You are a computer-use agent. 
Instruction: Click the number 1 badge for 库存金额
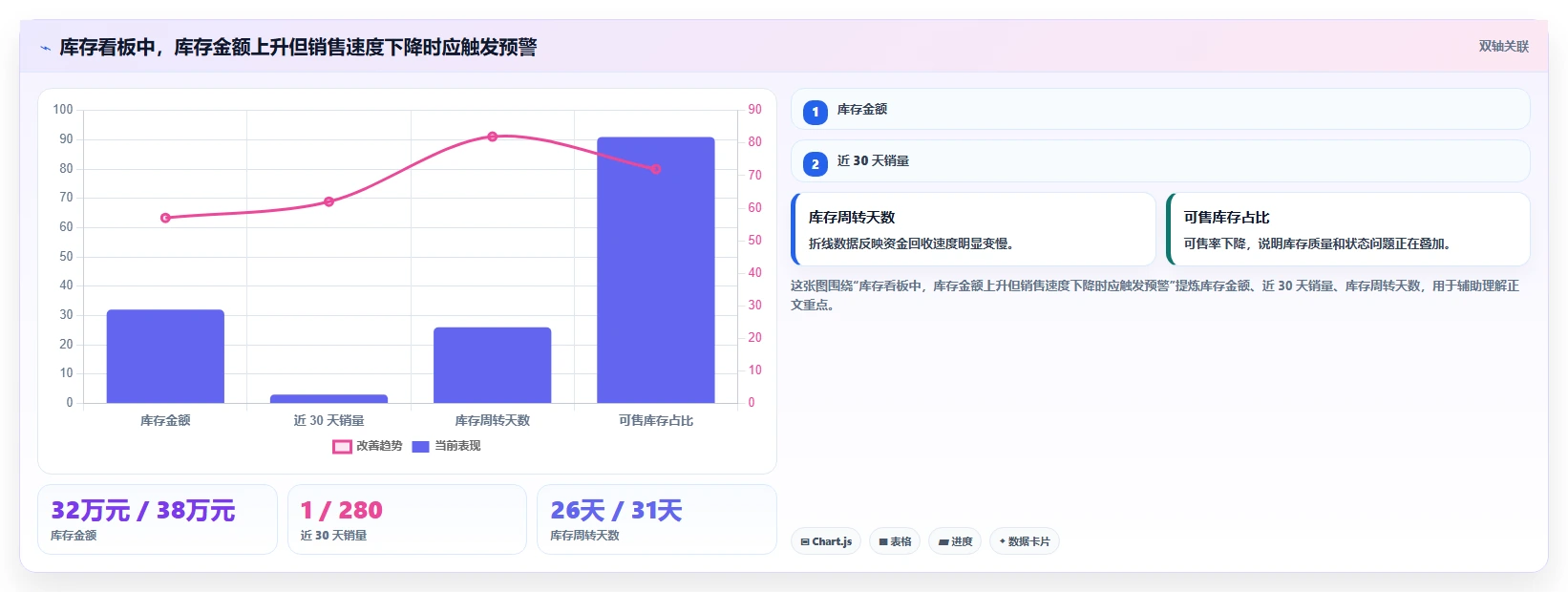click(815, 112)
